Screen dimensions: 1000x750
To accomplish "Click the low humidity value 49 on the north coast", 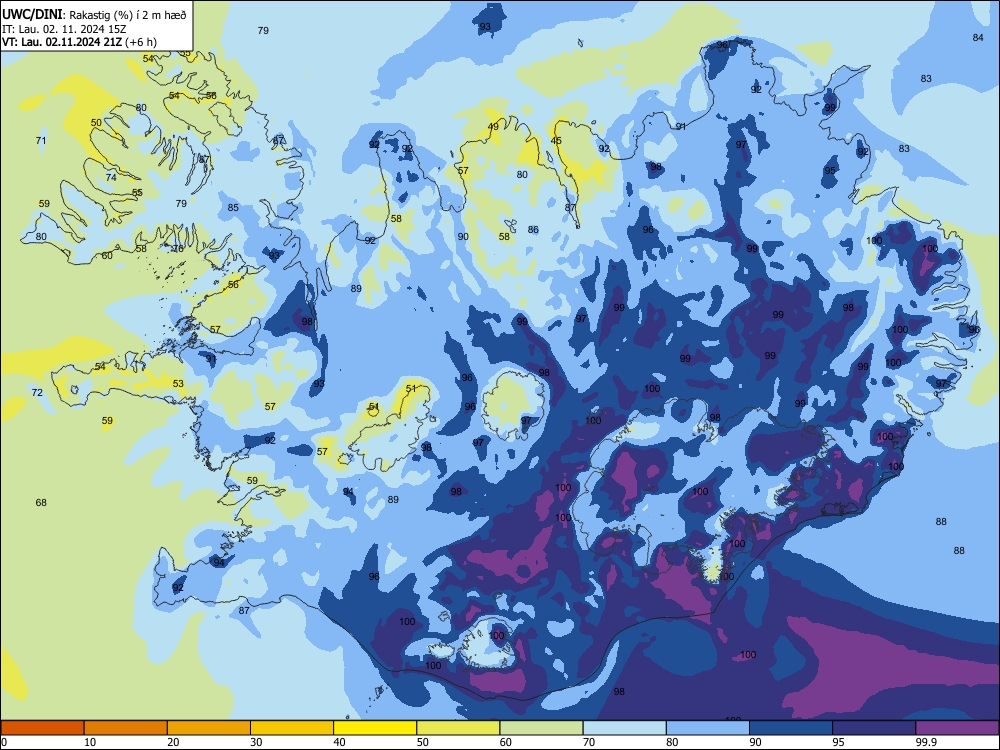I will 493,126.
